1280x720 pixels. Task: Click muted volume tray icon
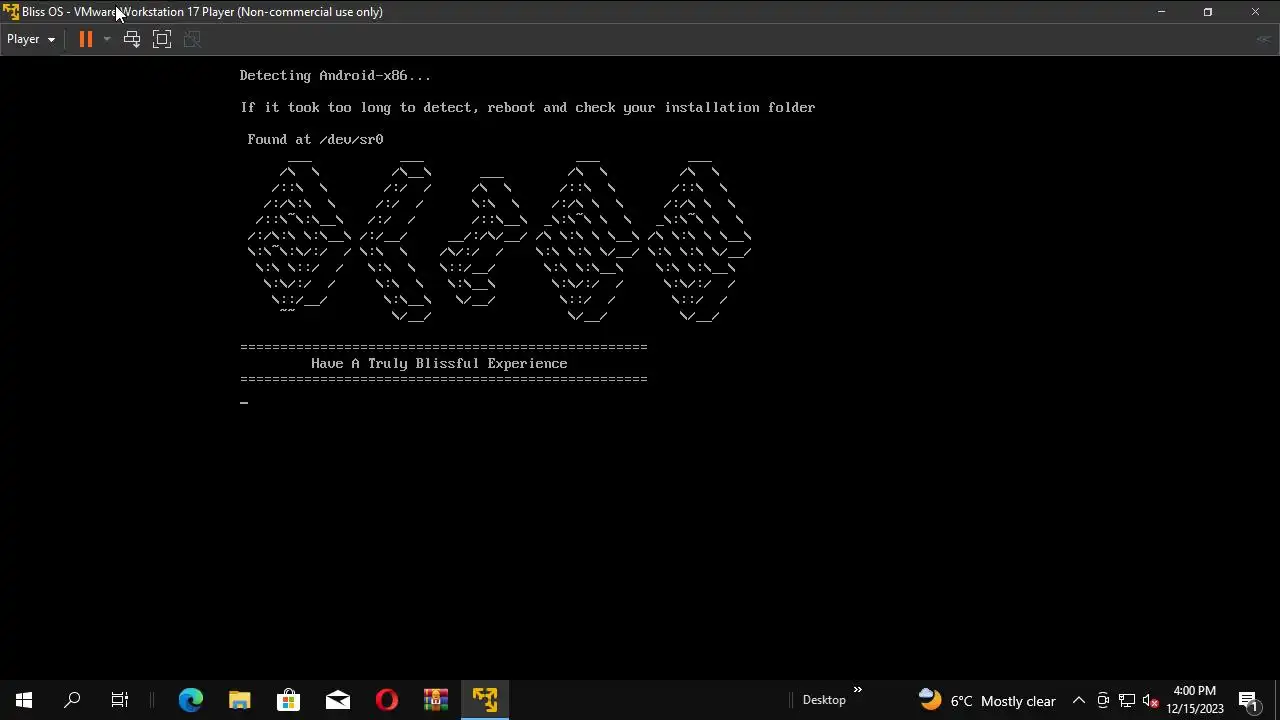[x=1151, y=700]
